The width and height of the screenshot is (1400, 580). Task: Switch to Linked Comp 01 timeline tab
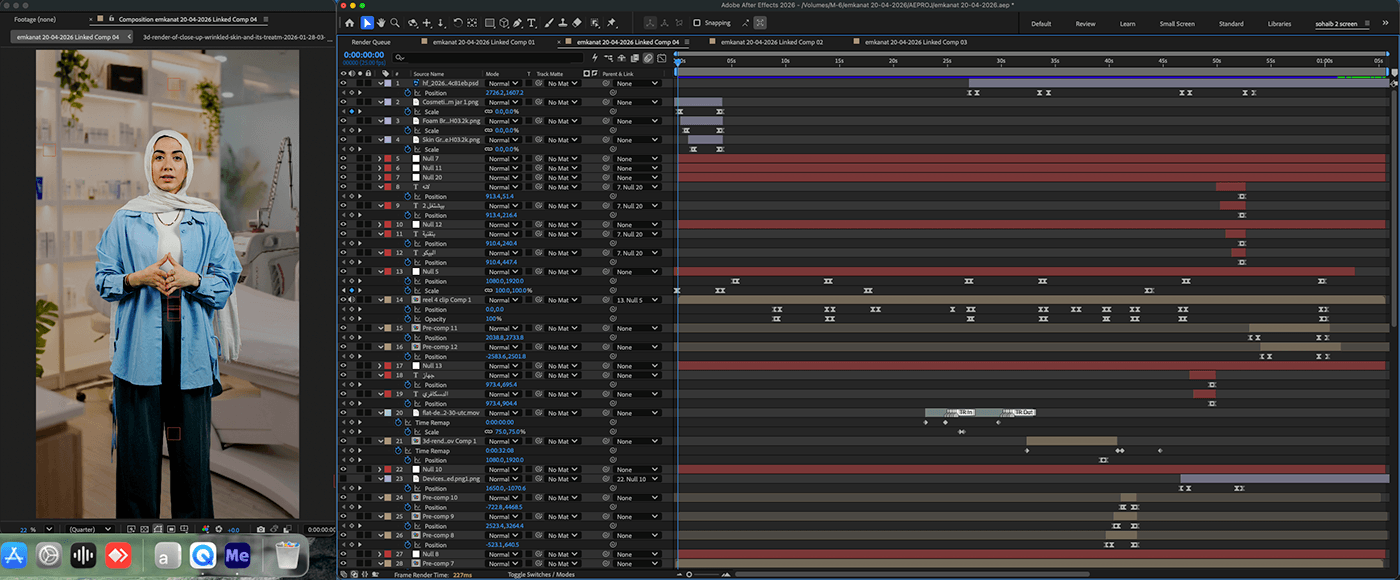485,42
